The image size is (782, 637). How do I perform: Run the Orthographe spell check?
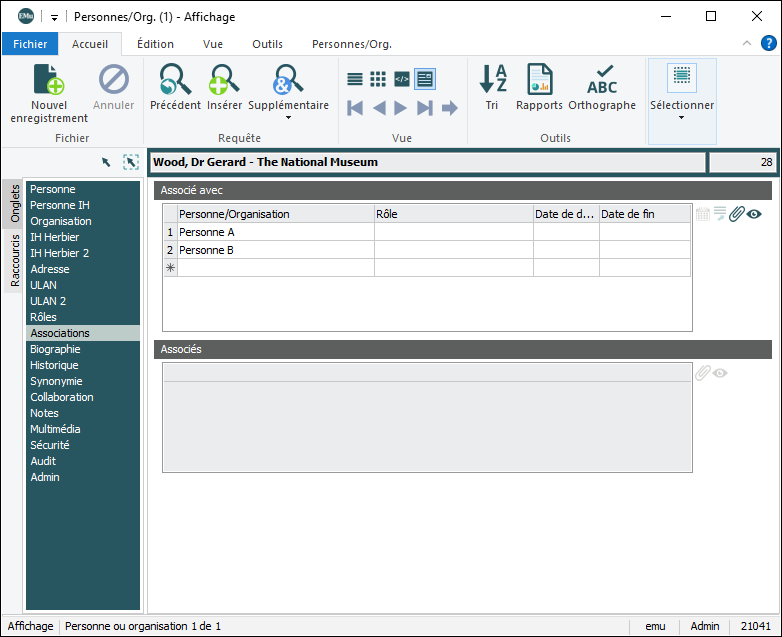pos(602,80)
